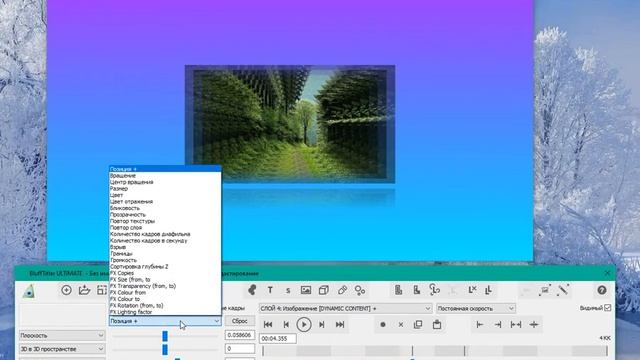Image resolution: width=640 pixels, height=360 pixels.
Task: Click the move-to-start bracket arrow icon
Action: click(480, 324)
